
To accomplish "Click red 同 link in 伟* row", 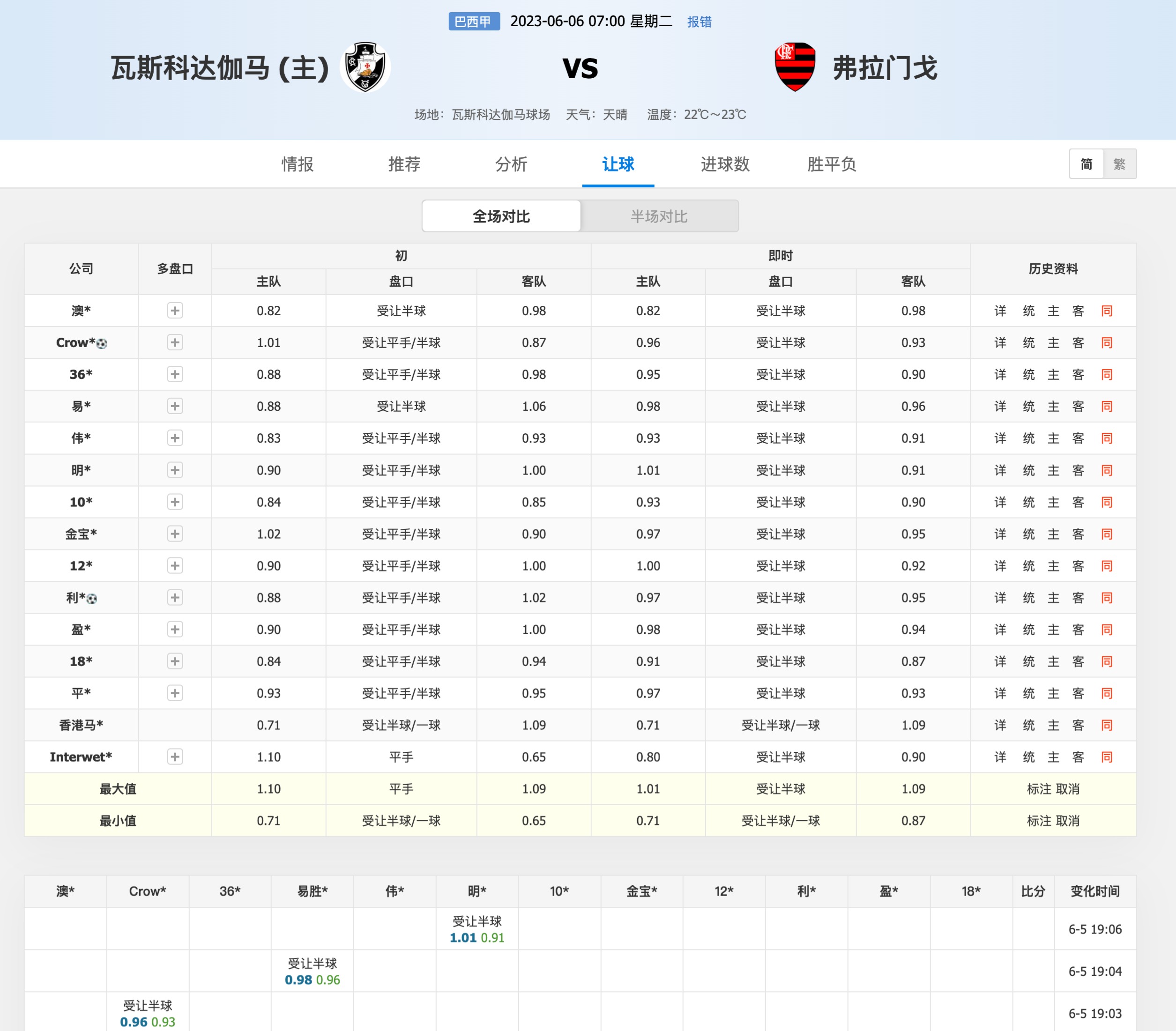I will [1107, 438].
